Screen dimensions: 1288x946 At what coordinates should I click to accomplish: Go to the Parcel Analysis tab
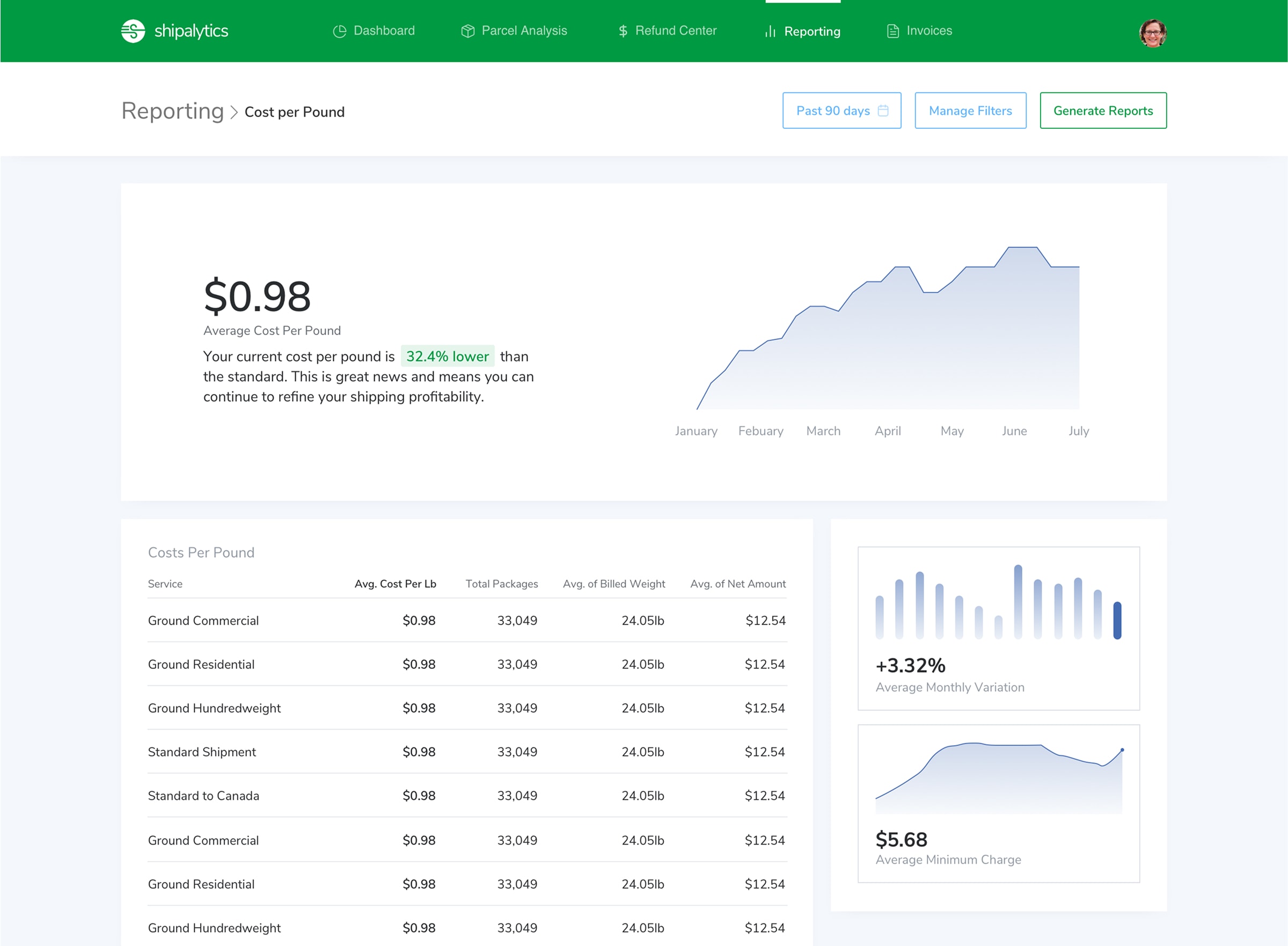click(x=524, y=31)
